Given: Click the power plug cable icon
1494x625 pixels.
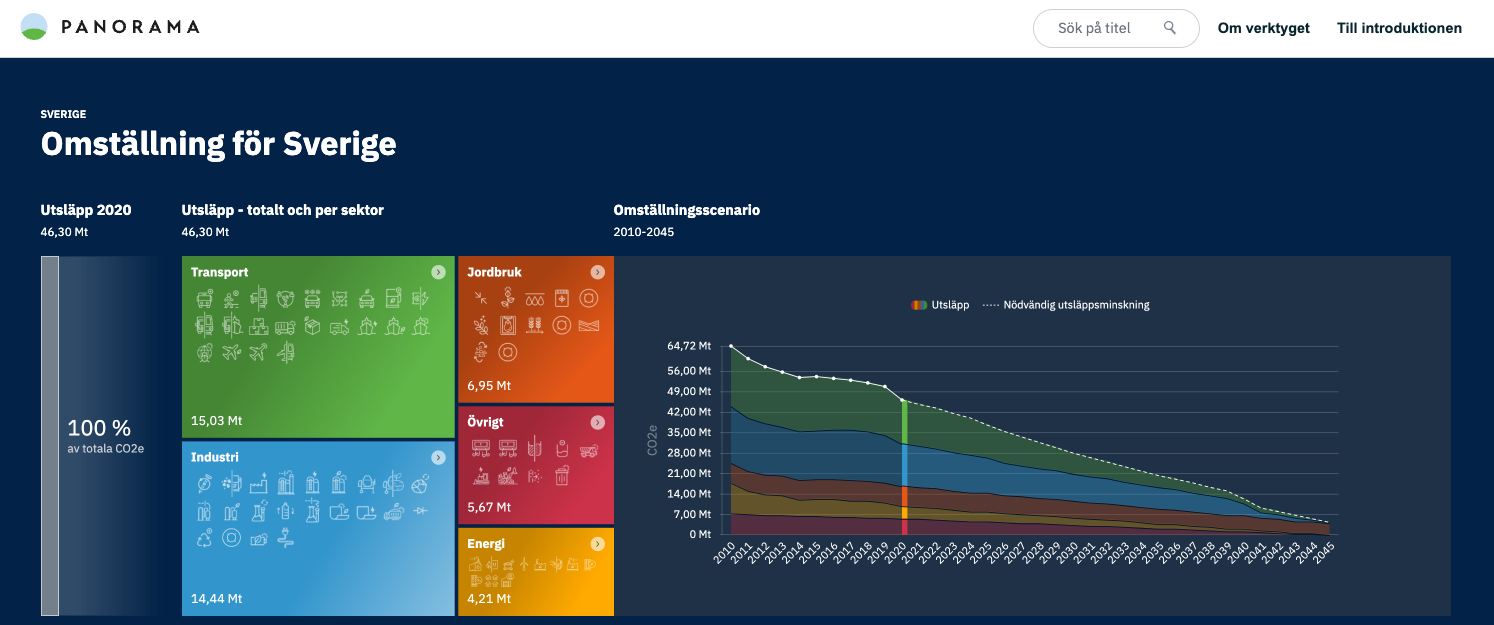Looking at the screenshot, I should pos(285,537).
